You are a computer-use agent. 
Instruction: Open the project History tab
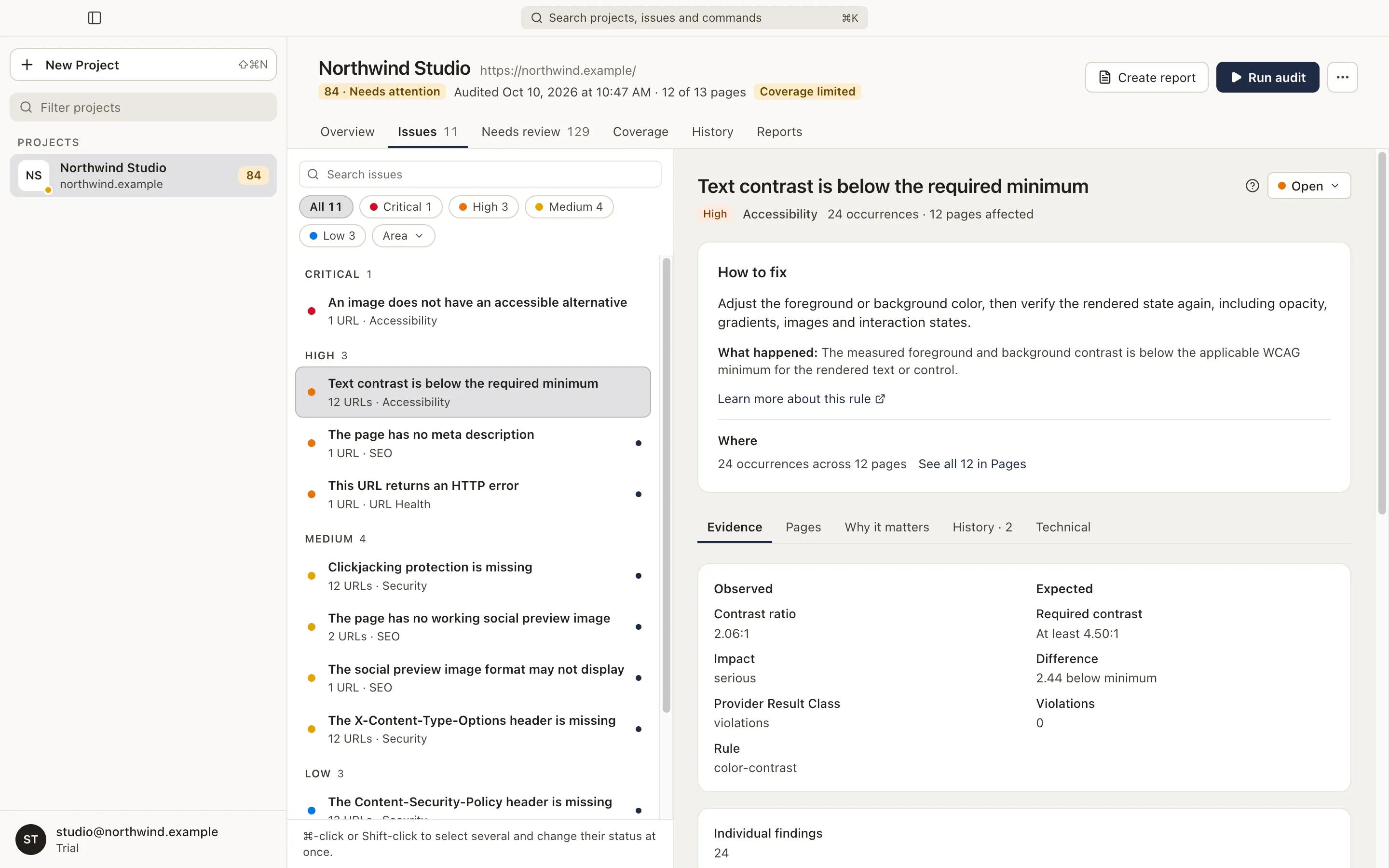coord(712,132)
